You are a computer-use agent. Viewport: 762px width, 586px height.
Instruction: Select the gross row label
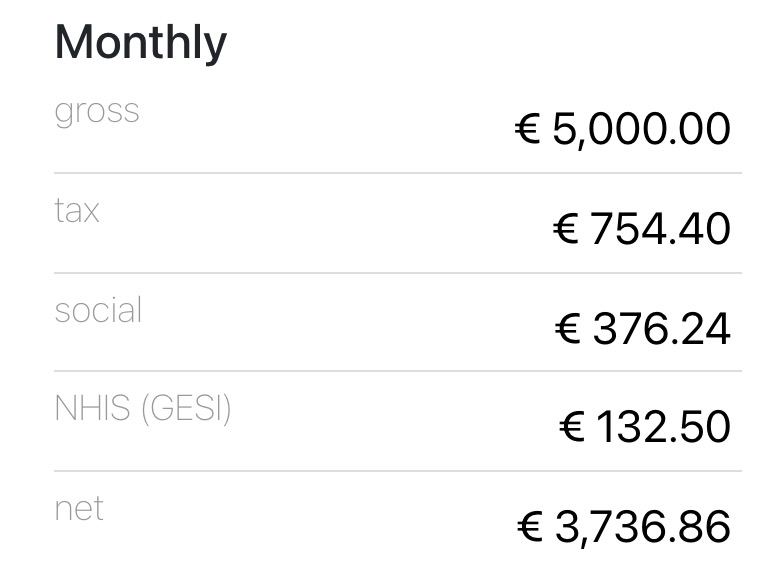97,111
